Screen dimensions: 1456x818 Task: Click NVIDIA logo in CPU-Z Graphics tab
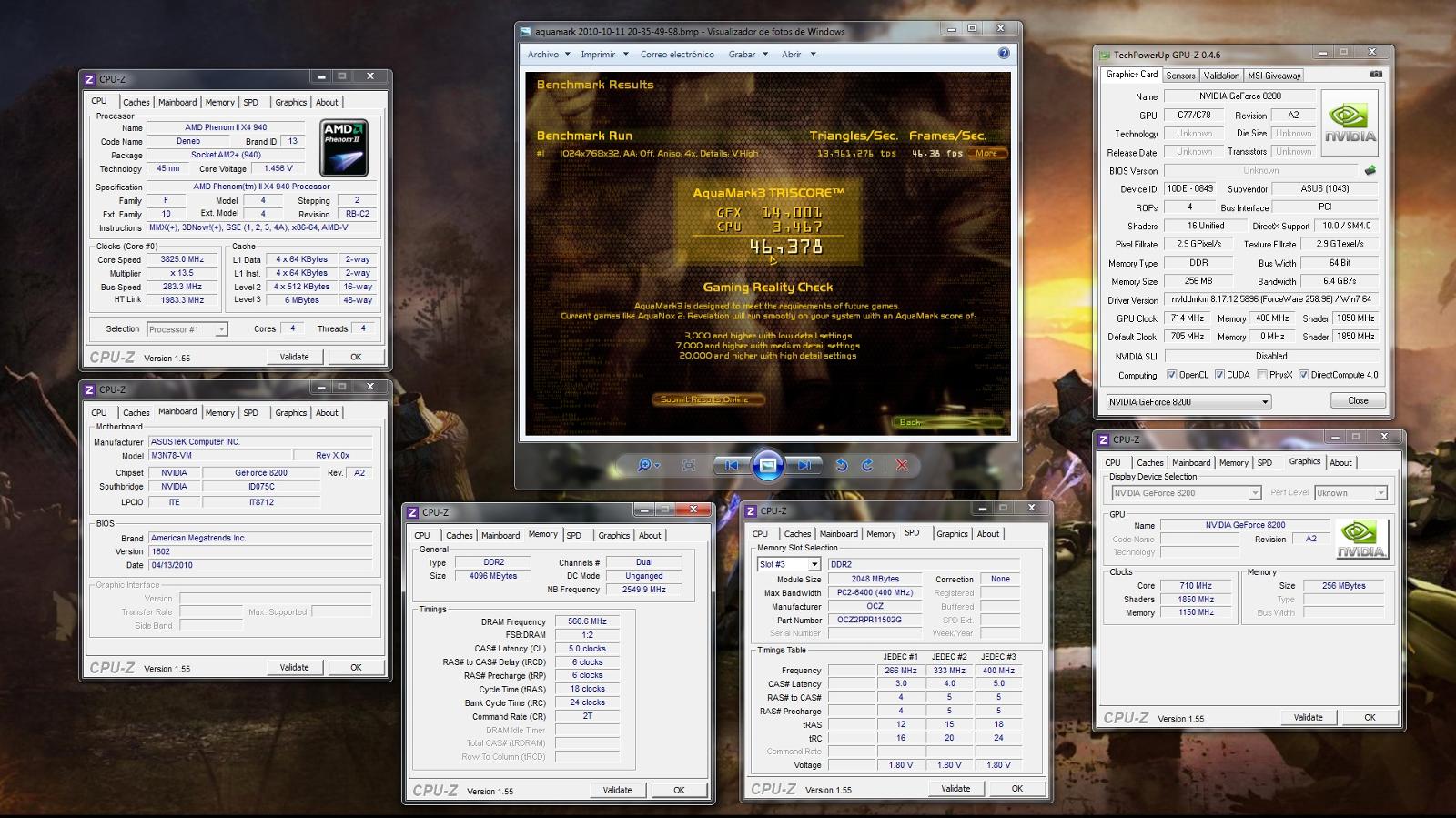pyautogui.click(x=1360, y=539)
